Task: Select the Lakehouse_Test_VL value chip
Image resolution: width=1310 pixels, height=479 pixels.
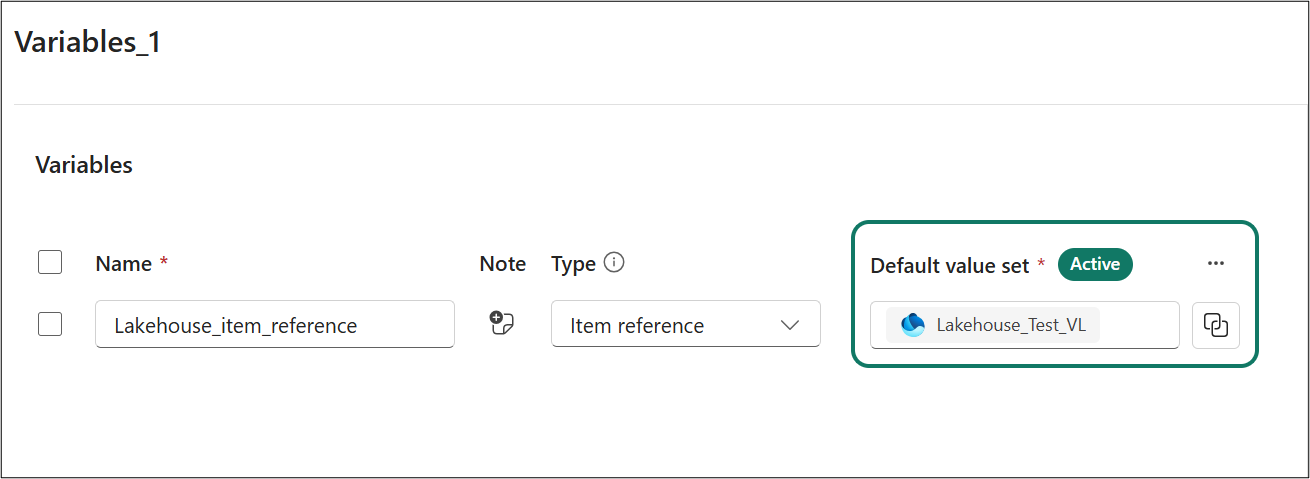Action: 993,325
